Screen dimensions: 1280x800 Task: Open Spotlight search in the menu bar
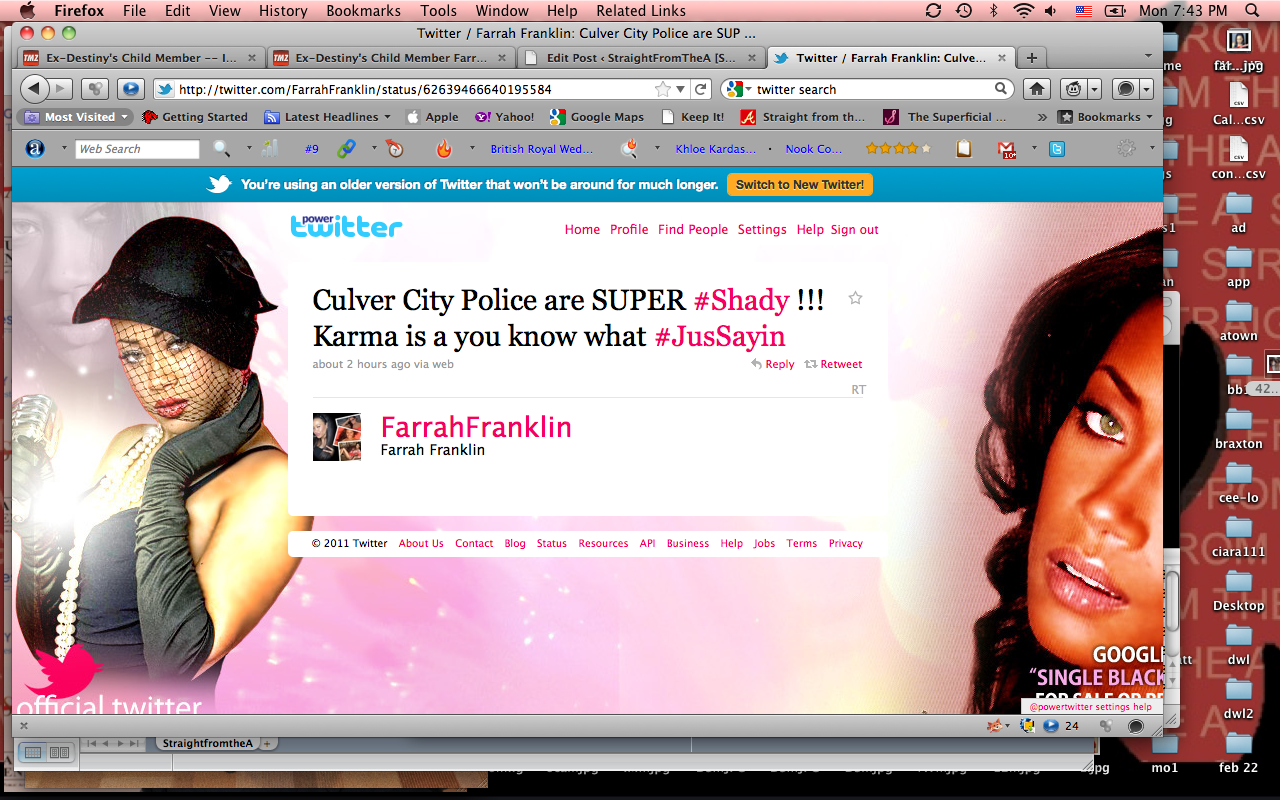(x=1252, y=11)
